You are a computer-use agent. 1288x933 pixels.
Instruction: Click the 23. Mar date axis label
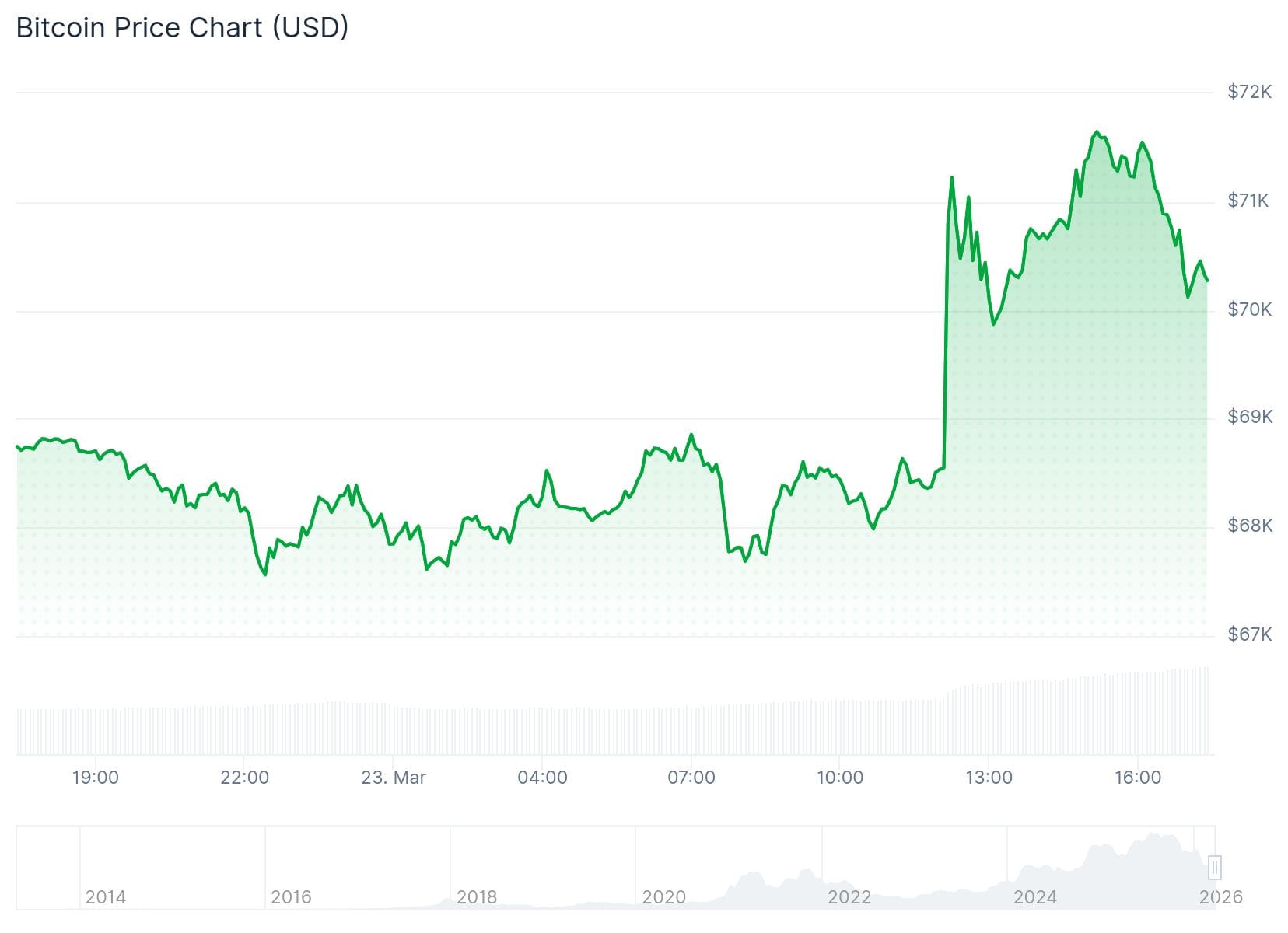(x=394, y=777)
